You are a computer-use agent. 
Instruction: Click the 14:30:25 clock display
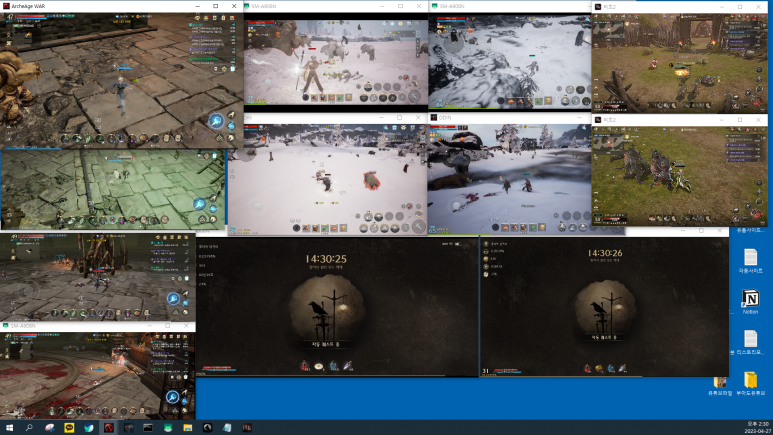(x=326, y=258)
